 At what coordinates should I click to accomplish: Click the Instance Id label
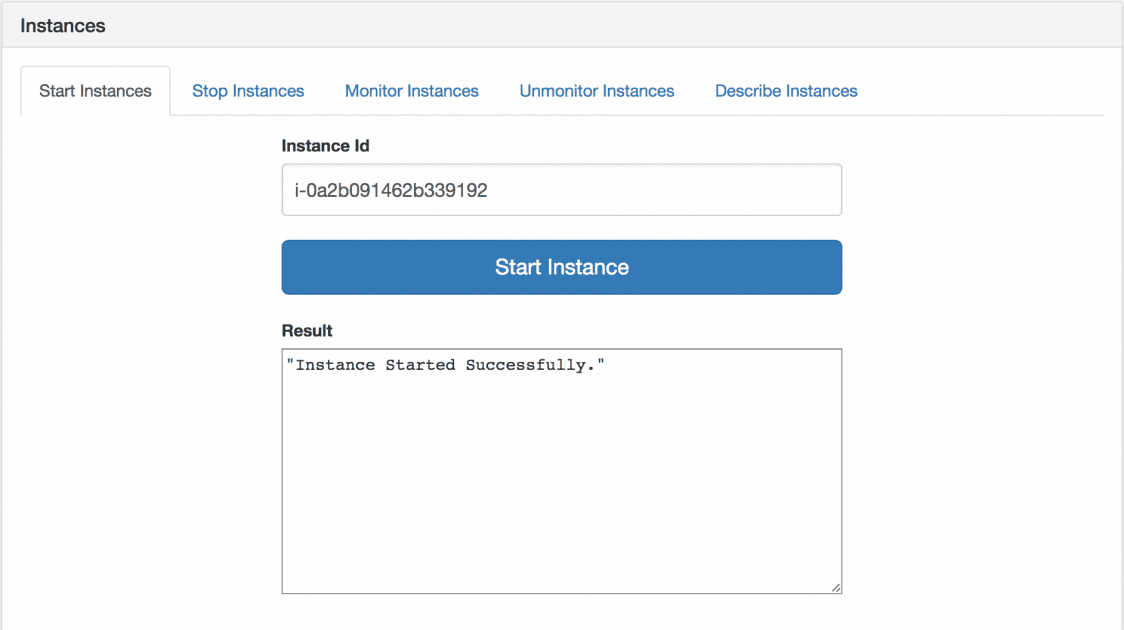[x=326, y=146]
